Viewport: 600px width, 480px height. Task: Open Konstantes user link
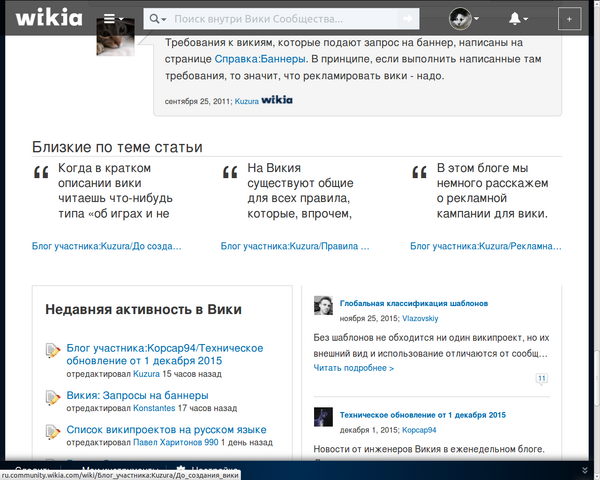click(x=154, y=408)
